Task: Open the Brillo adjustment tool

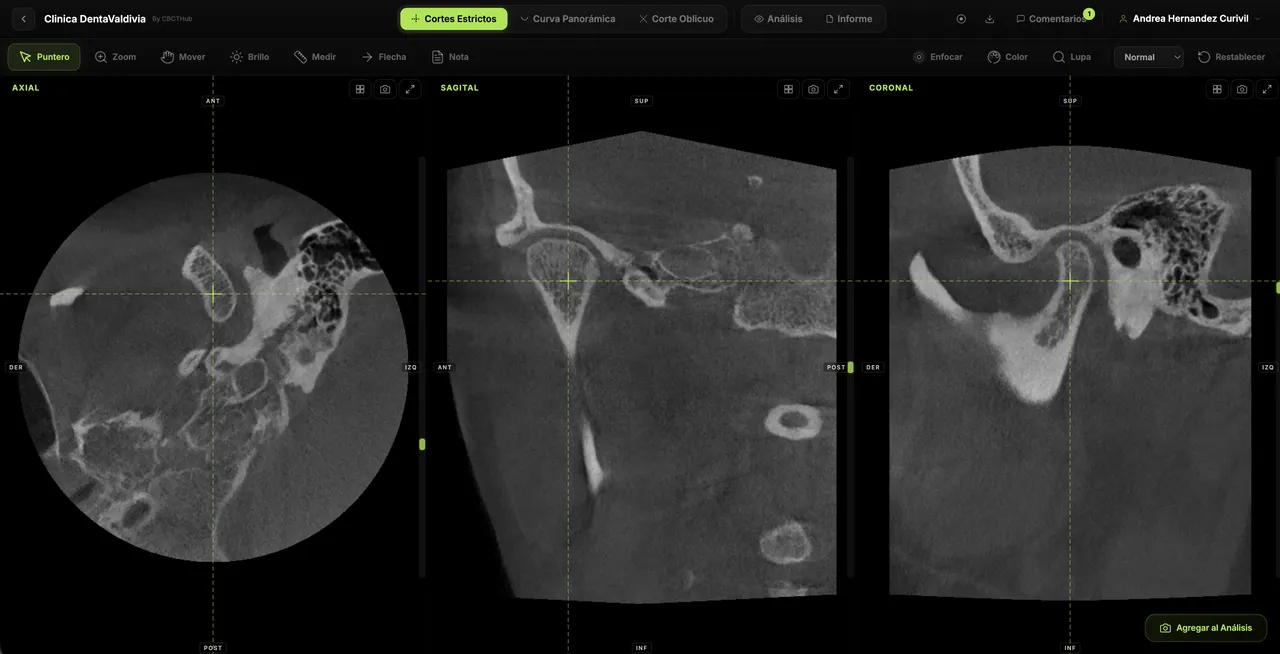Action: point(249,57)
